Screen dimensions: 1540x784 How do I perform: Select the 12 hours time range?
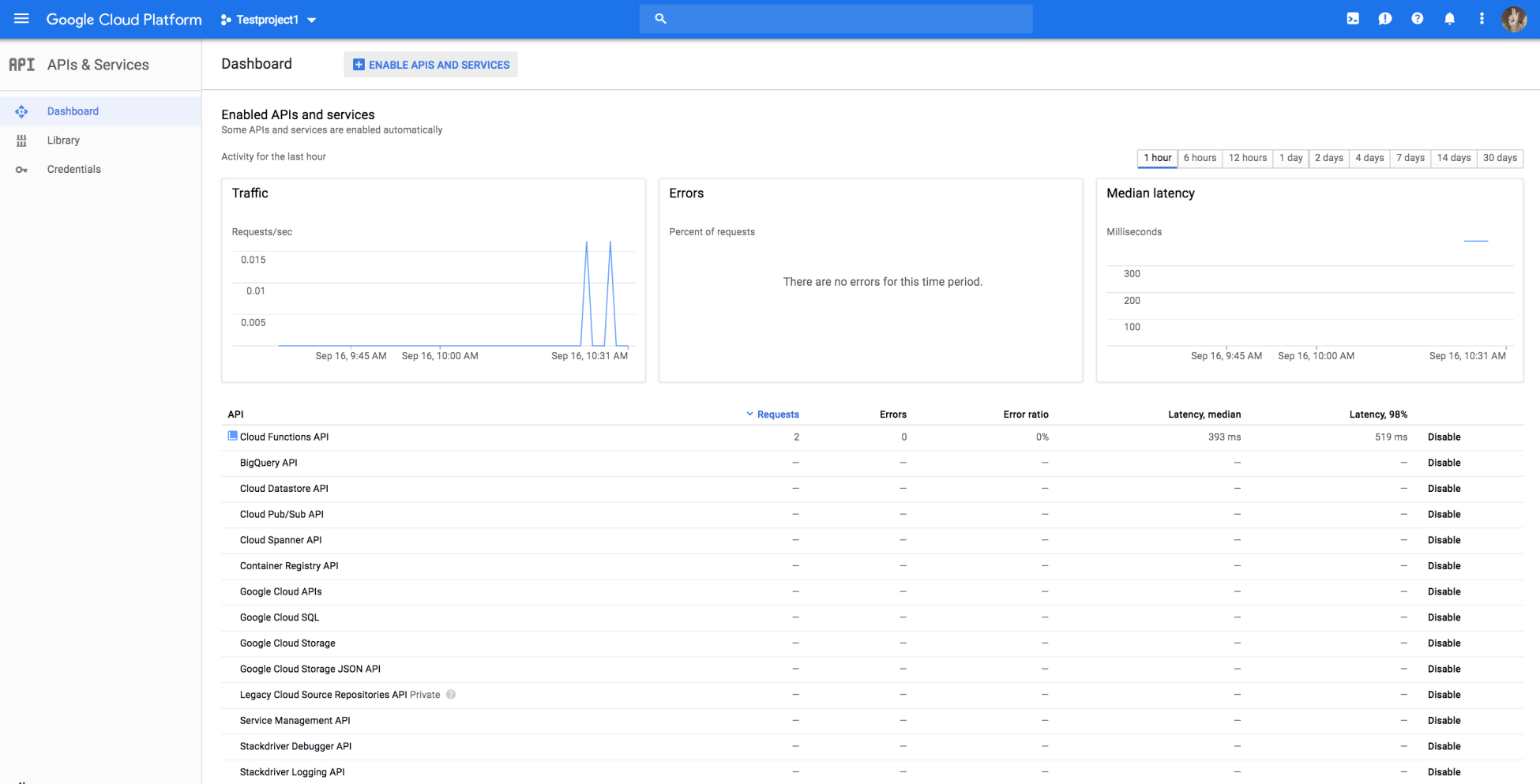1248,158
